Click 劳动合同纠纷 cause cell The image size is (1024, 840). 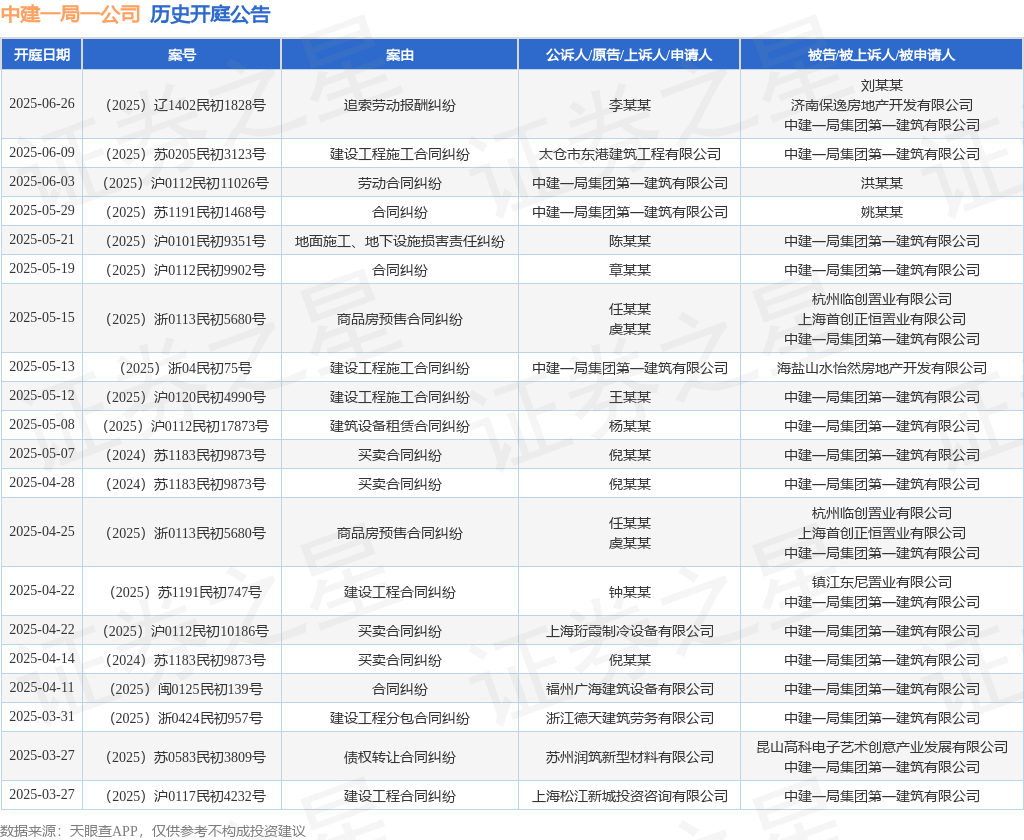(x=400, y=183)
